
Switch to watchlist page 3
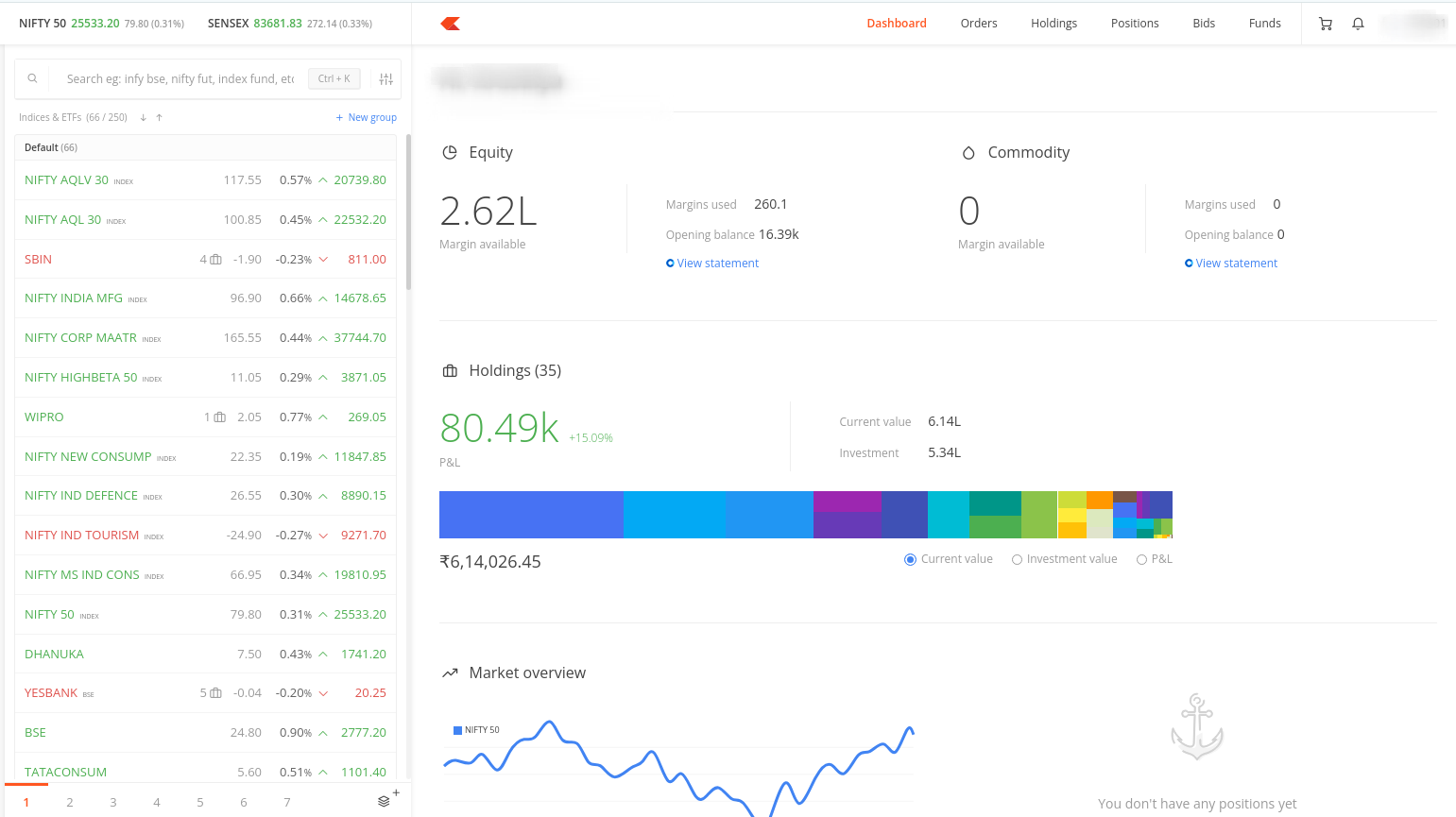(113, 802)
